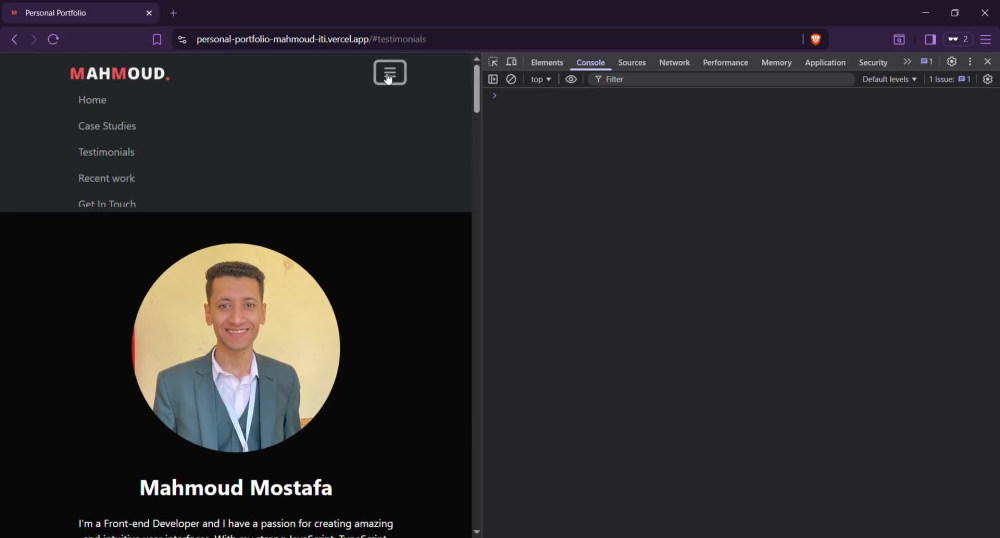Expand more DevTools tabs chevron
The height and width of the screenshot is (538, 1000).
(x=907, y=62)
